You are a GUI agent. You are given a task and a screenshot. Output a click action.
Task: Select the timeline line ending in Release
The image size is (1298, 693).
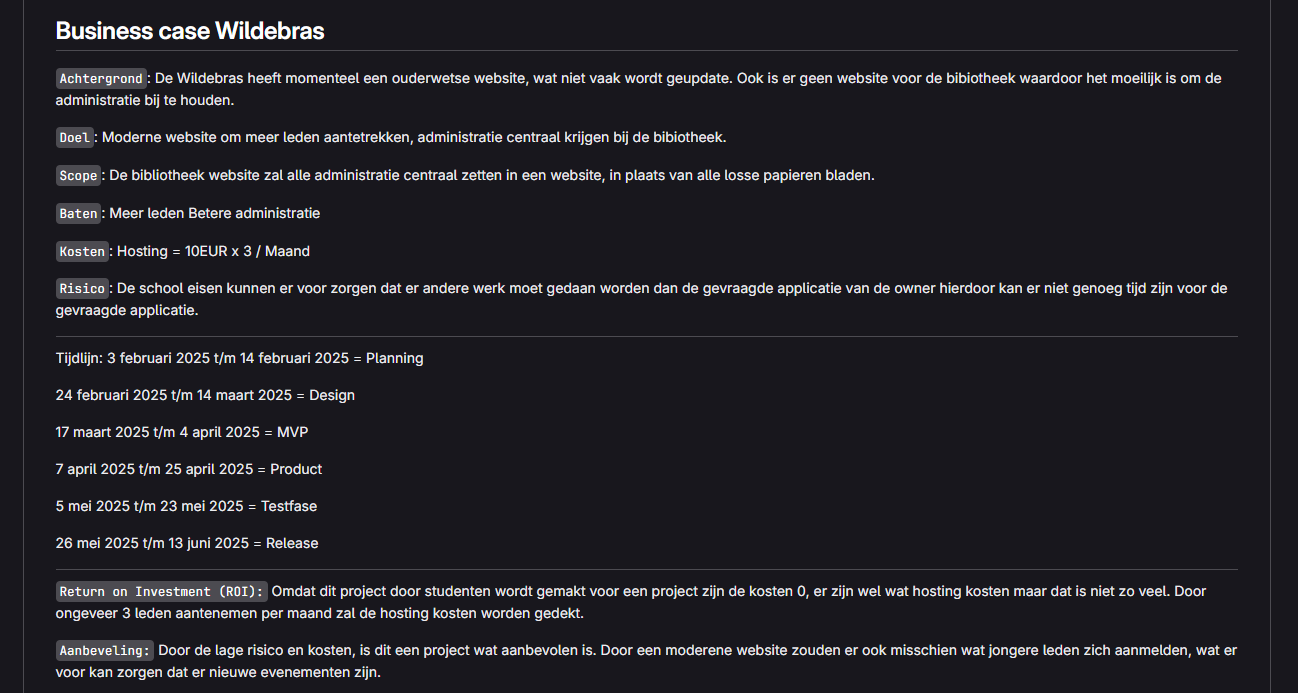point(187,543)
